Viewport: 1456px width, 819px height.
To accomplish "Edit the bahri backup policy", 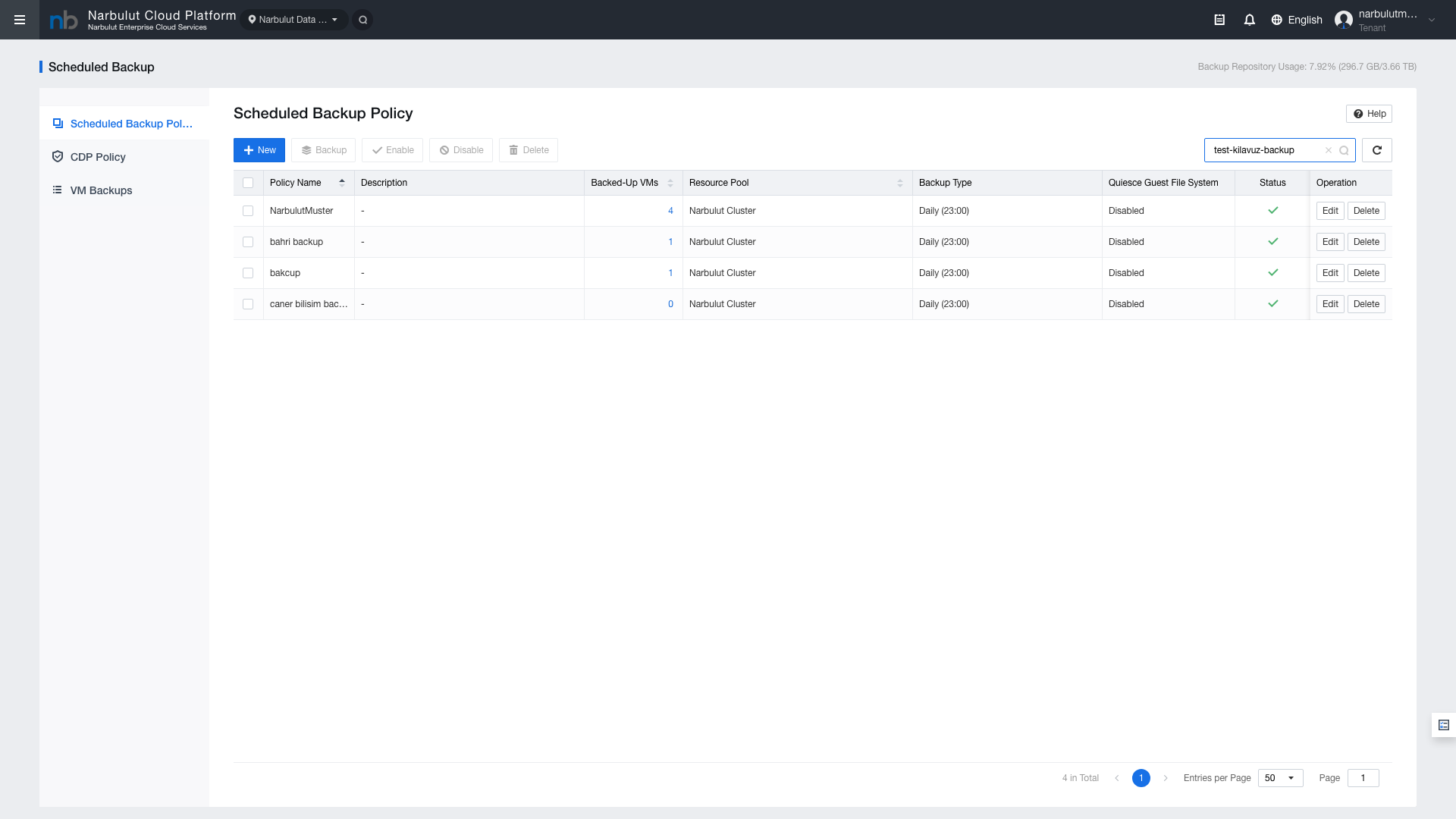I will point(1330,242).
